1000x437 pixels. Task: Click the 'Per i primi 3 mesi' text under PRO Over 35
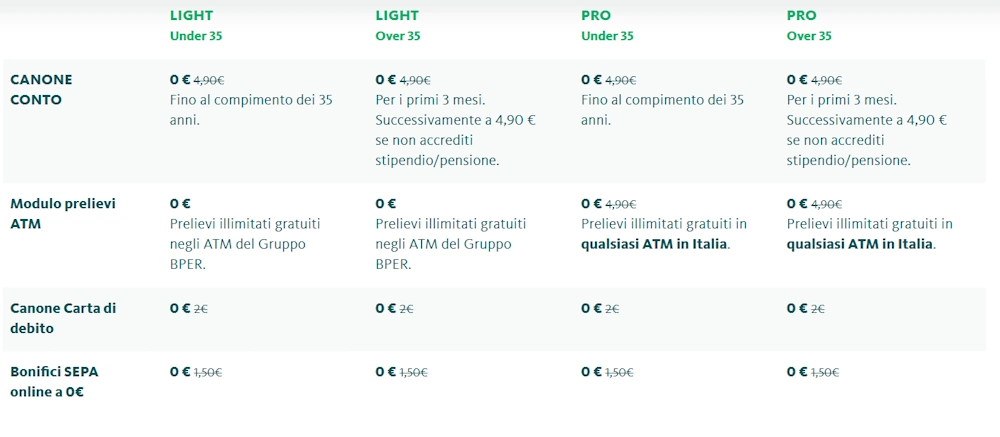[x=842, y=100]
